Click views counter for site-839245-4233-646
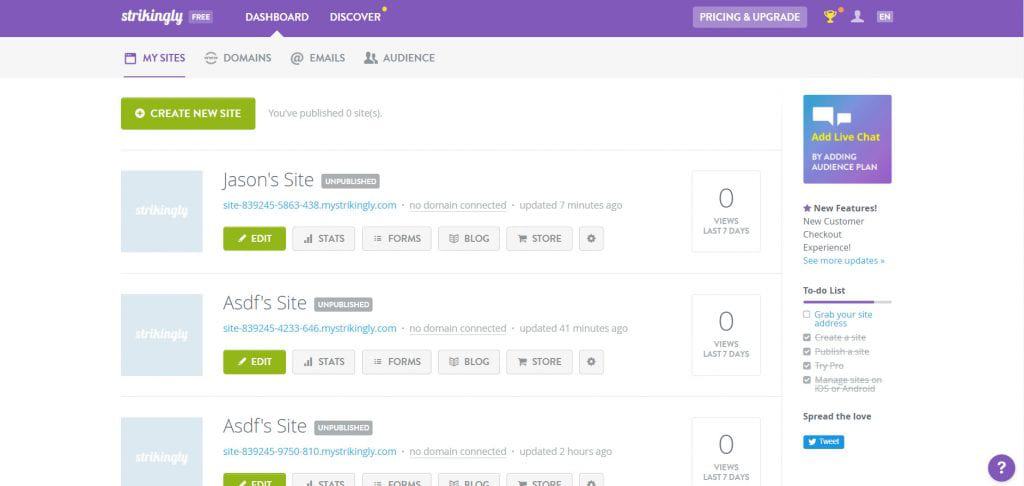1024x486 pixels. coord(726,334)
